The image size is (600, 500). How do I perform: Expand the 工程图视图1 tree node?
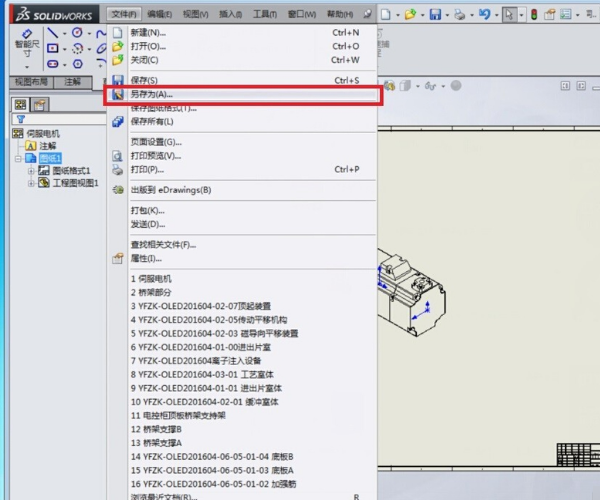[x=31, y=183]
